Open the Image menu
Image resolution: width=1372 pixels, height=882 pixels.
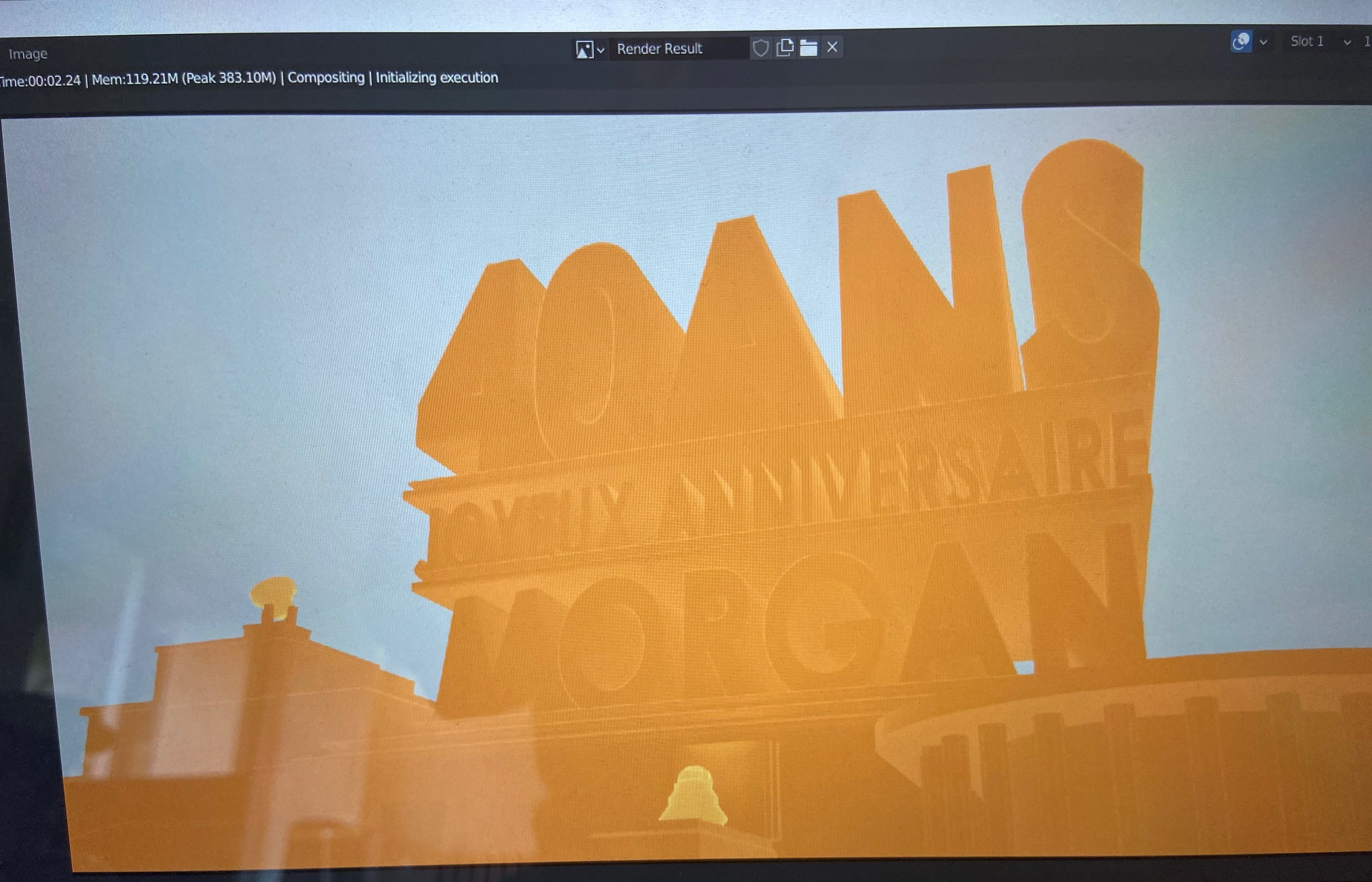coord(28,53)
